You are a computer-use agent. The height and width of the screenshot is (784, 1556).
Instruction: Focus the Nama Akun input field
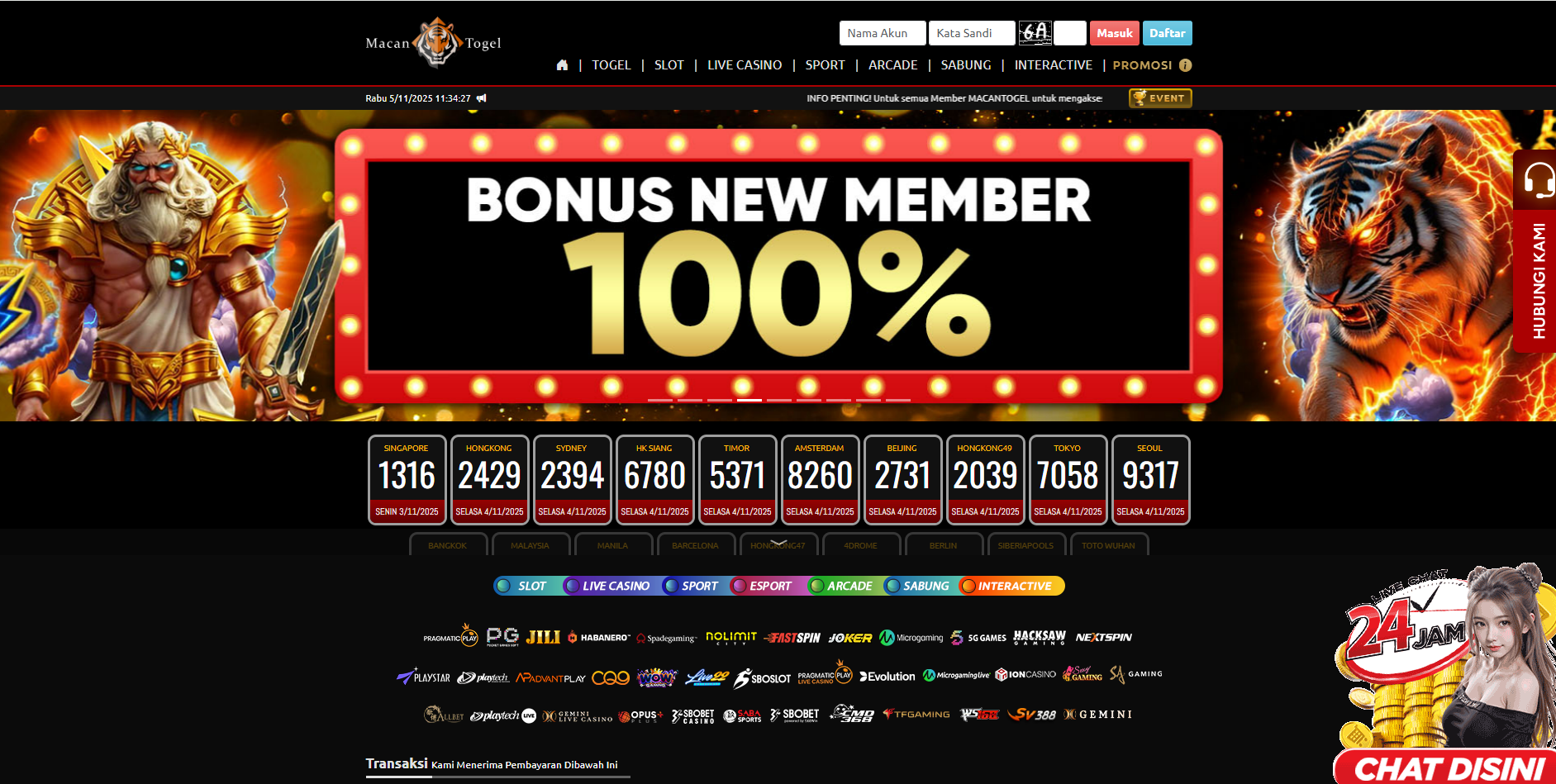pyautogui.click(x=883, y=33)
